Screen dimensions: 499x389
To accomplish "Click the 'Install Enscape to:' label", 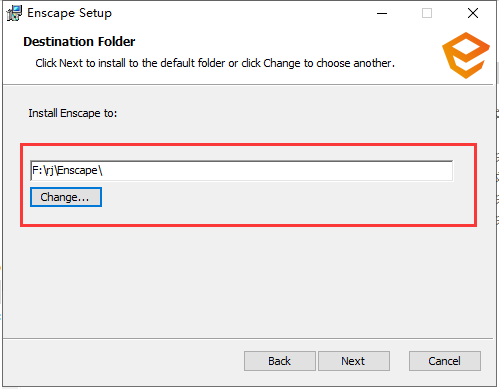I will tap(73, 113).
